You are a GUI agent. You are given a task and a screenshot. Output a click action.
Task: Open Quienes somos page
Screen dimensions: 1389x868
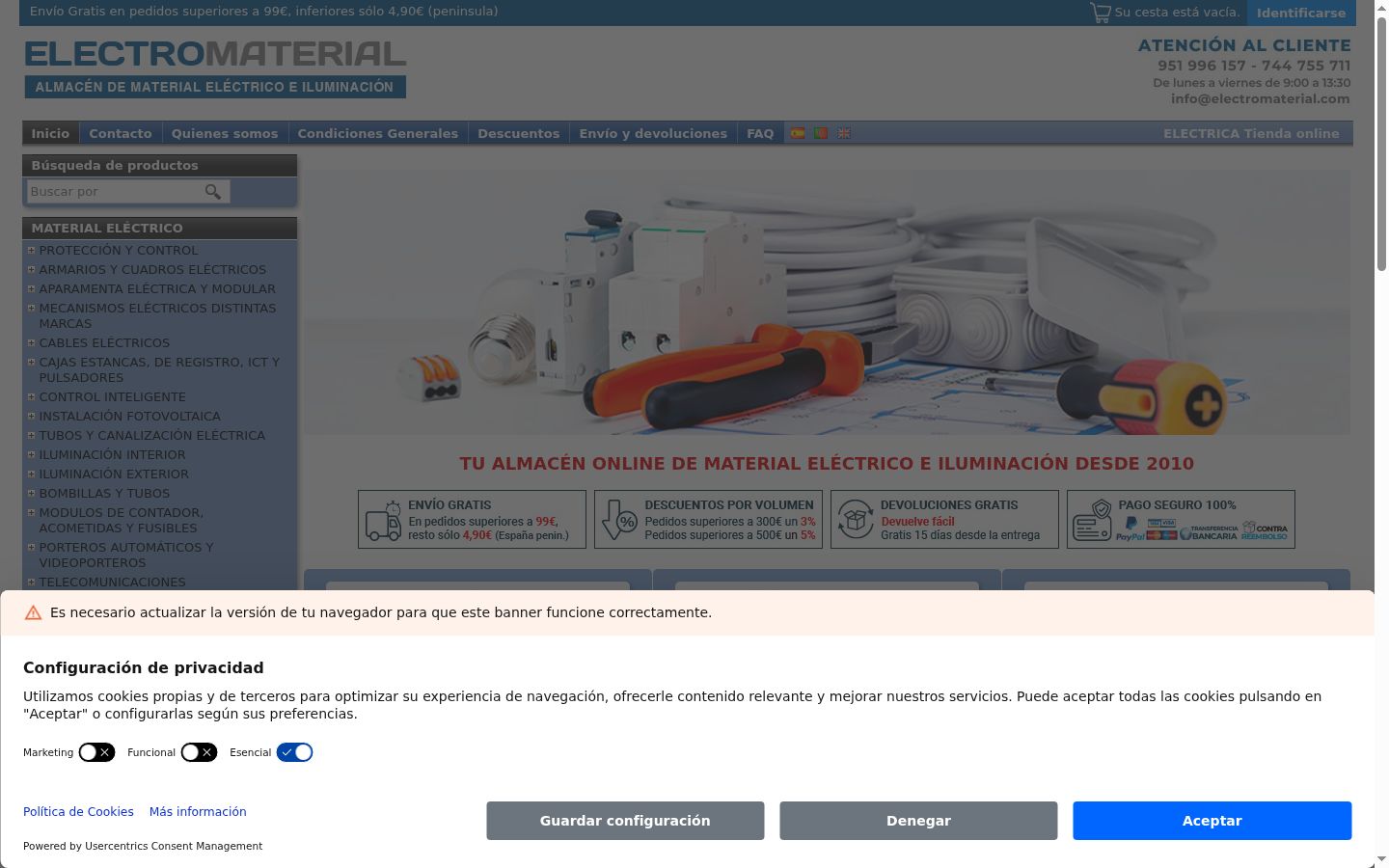click(225, 133)
